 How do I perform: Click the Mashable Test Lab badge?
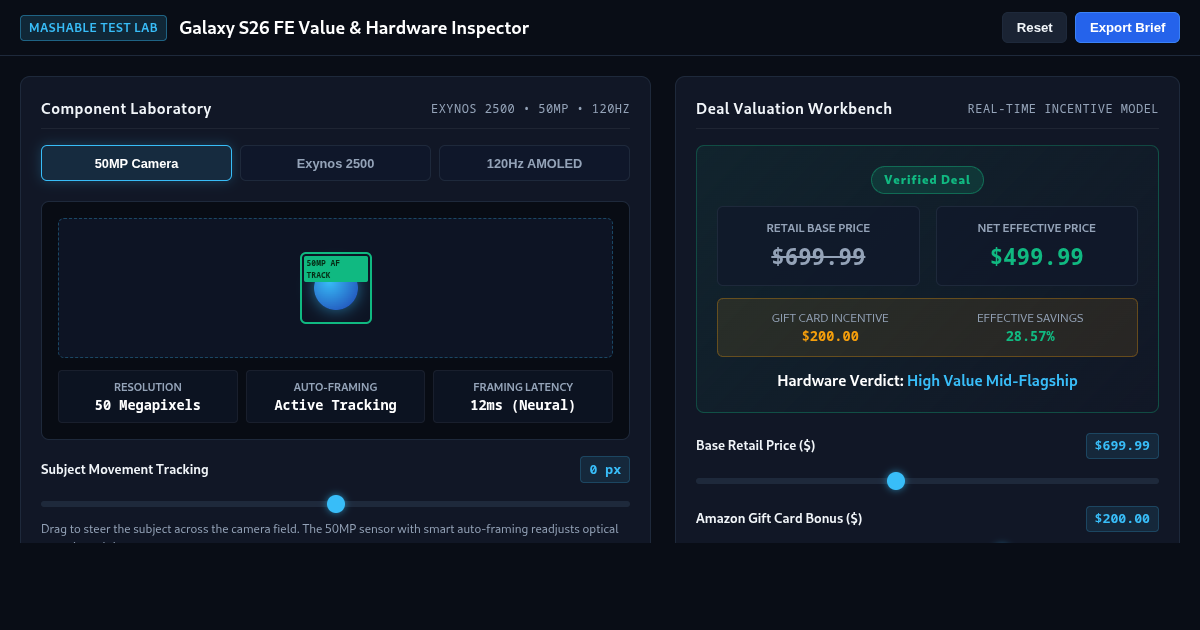pyautogui.click(x=93, y=27)
